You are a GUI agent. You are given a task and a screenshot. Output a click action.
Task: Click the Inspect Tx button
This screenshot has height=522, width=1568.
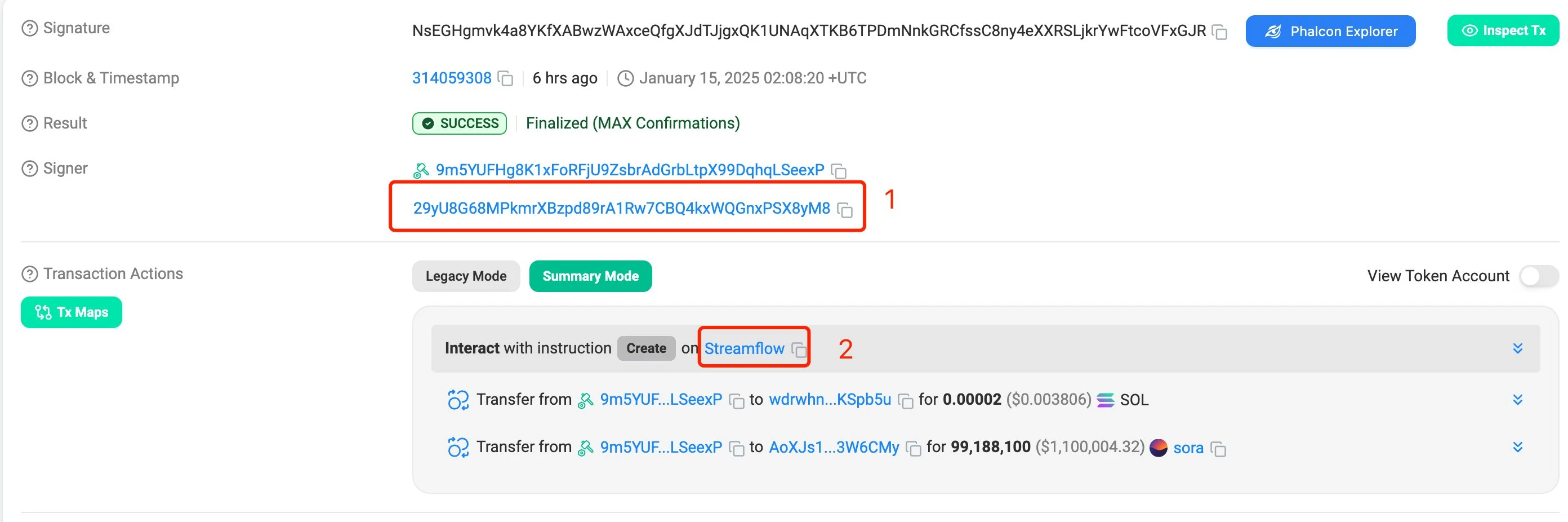[x=1502, y=30]
